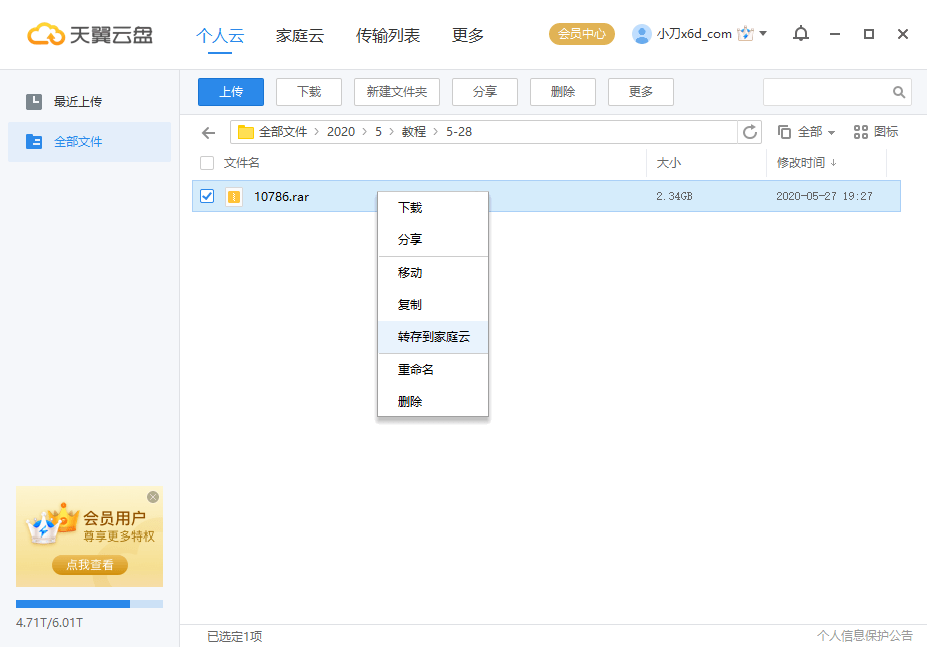
Task: Click the back arrow navigation icon
Action: pyautogui.click(x=208, y=132)
